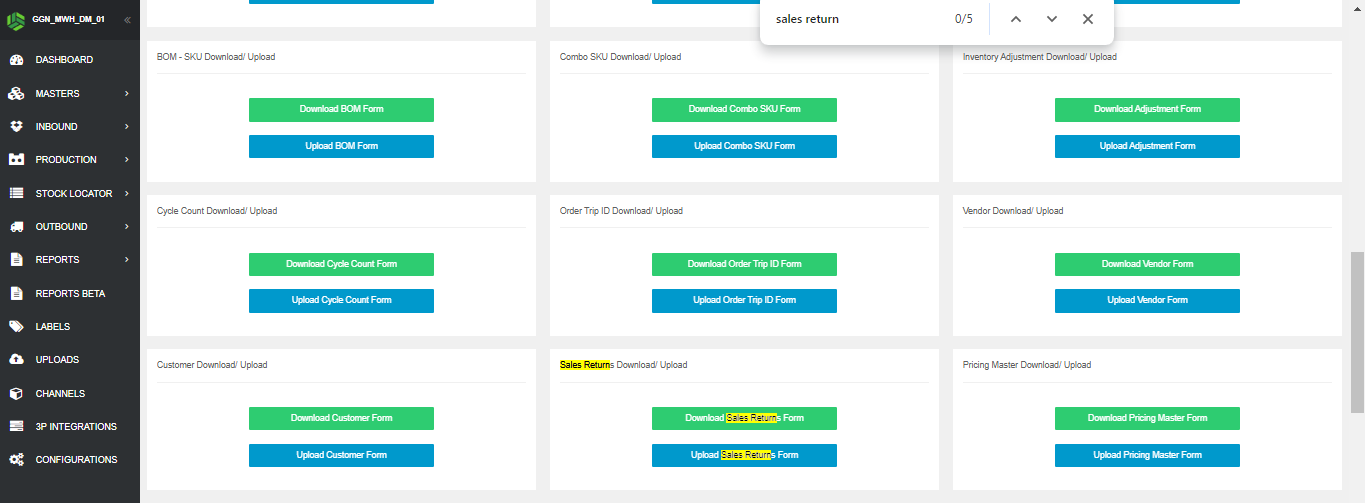The image size is (1365, 503).
Task: Click the Labels tag icon
Action: (16, 327)
